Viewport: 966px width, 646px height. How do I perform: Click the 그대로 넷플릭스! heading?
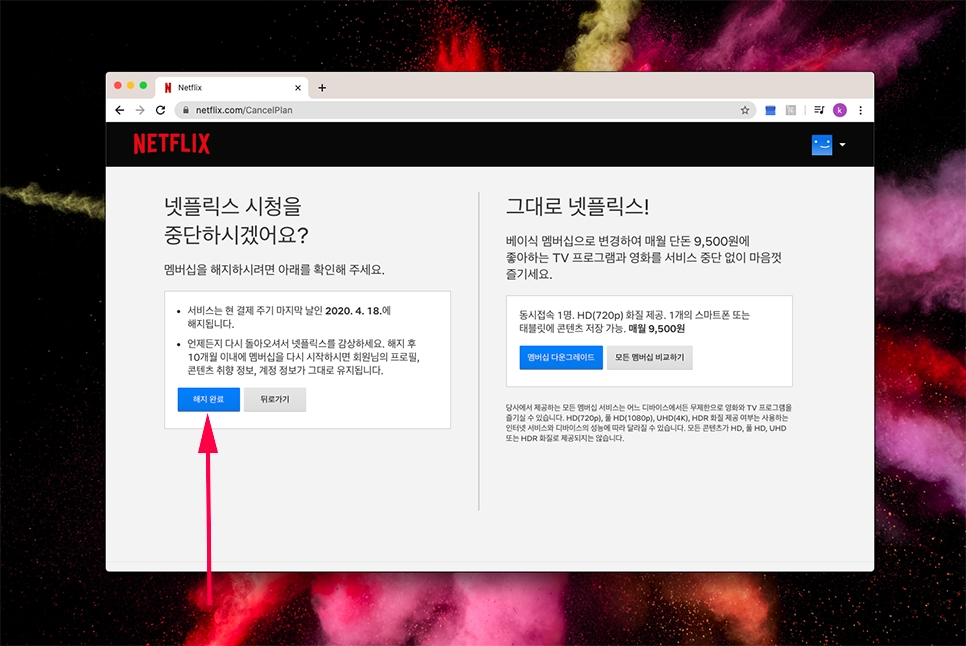point(577,206)
